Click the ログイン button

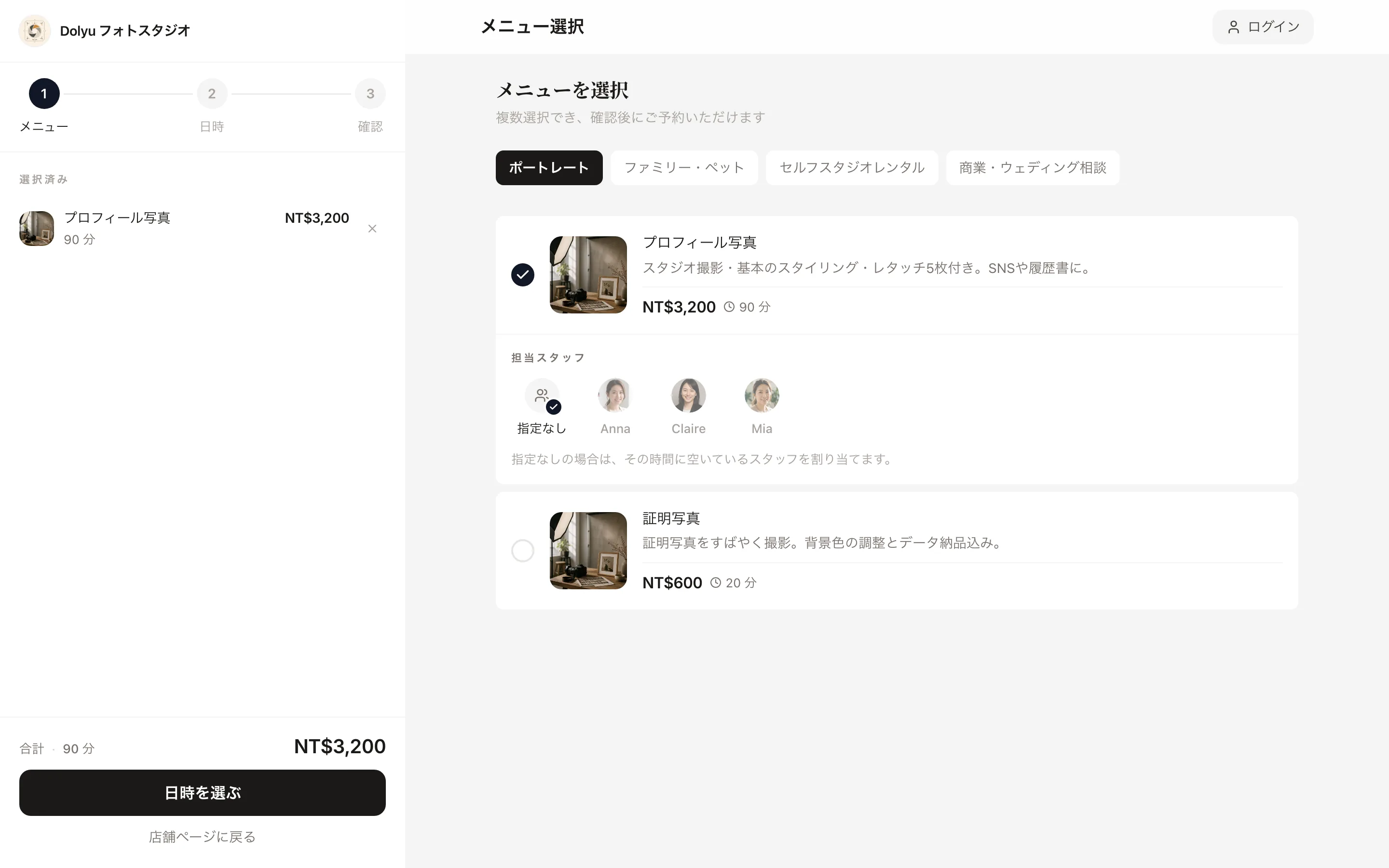(1263, 27)
